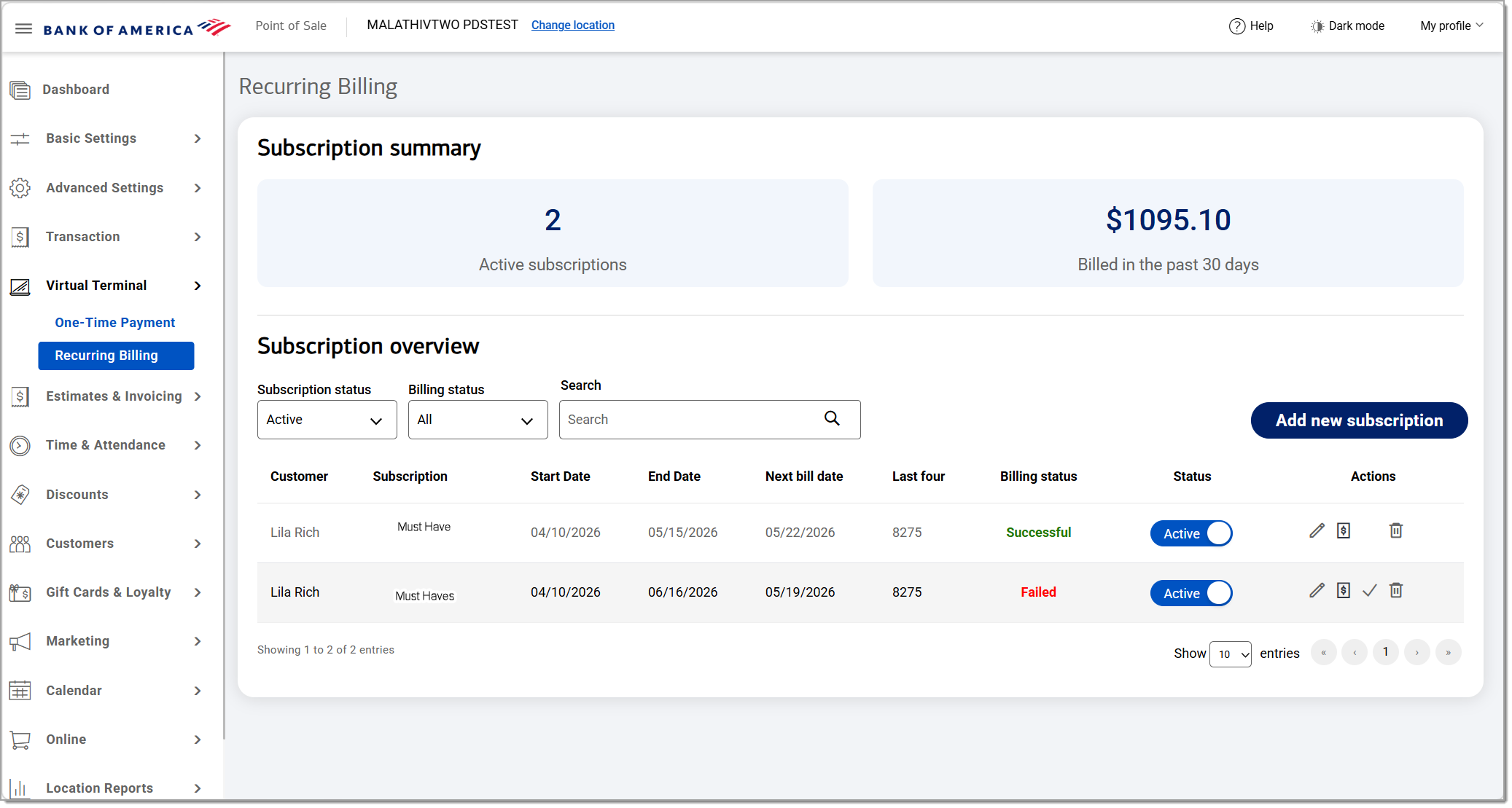Viewport: 1512px width, 808px height.
Task: Go to the next page of entries
Action: pyautogui.click(x=1417, y=652)
